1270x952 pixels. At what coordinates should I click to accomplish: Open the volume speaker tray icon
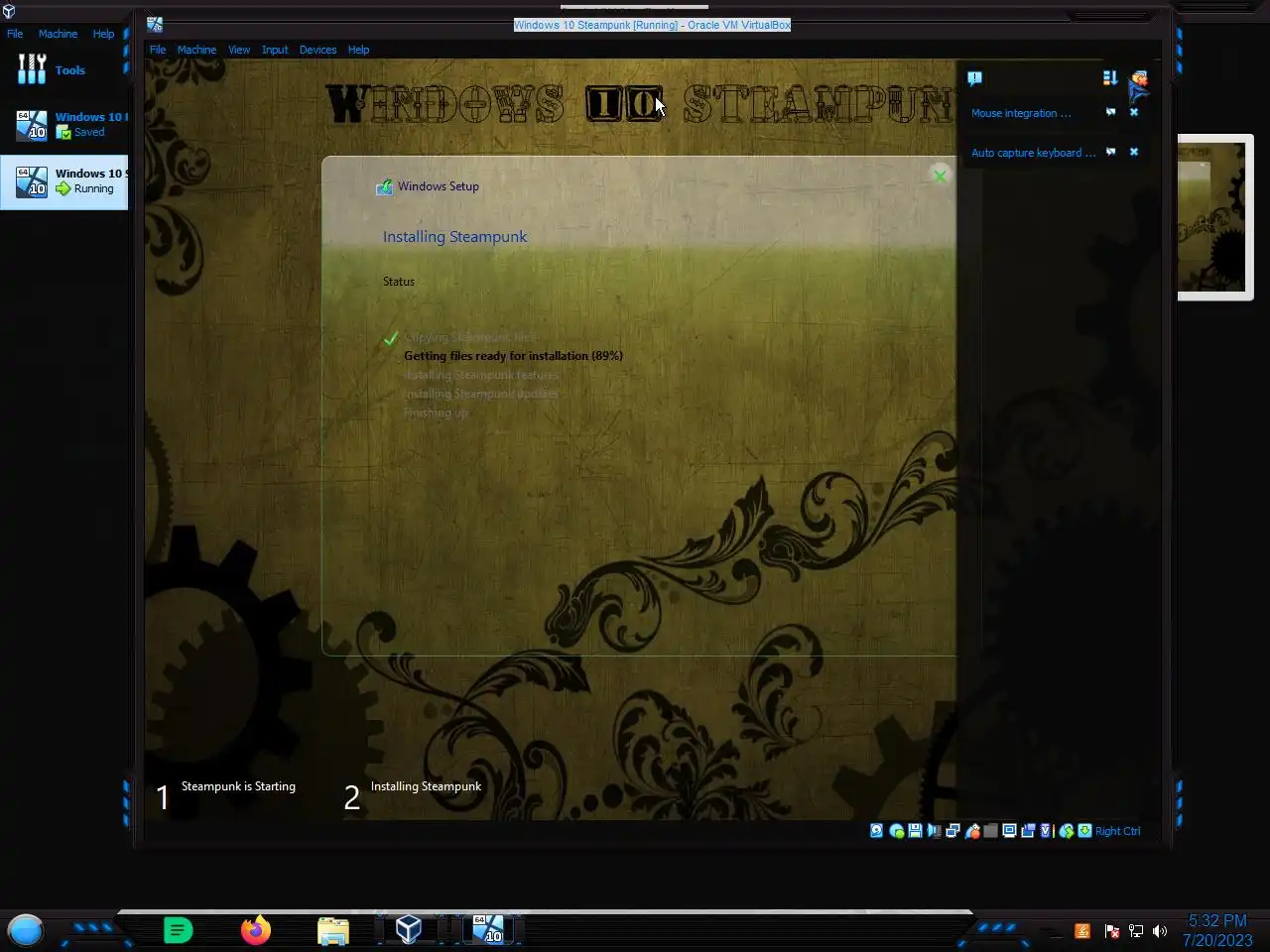[x=1160, y=931]
